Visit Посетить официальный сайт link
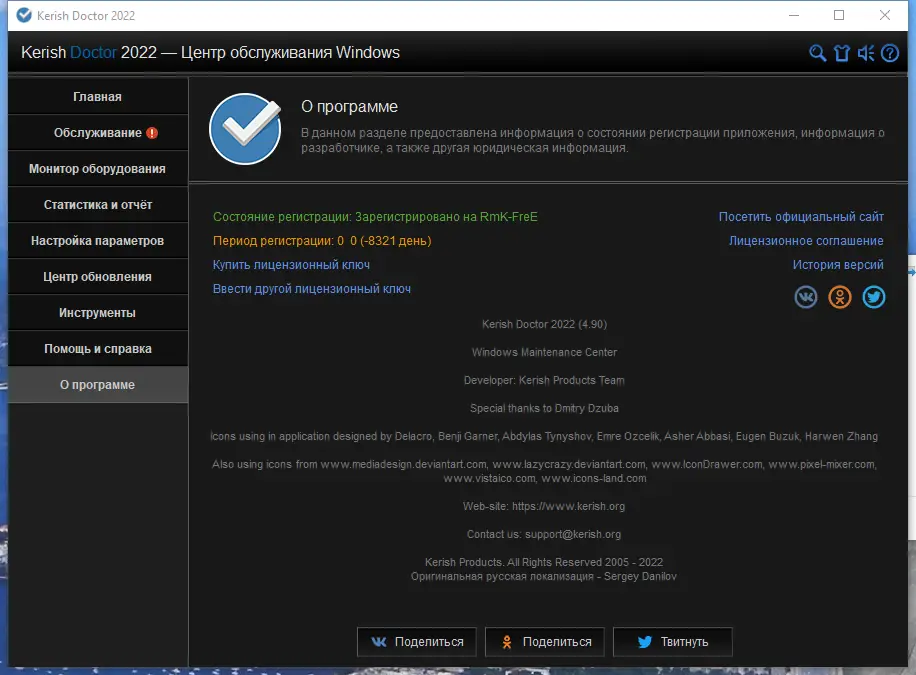Image resolution: width=916 pixels, height=675 pixels. coord(801,217)
